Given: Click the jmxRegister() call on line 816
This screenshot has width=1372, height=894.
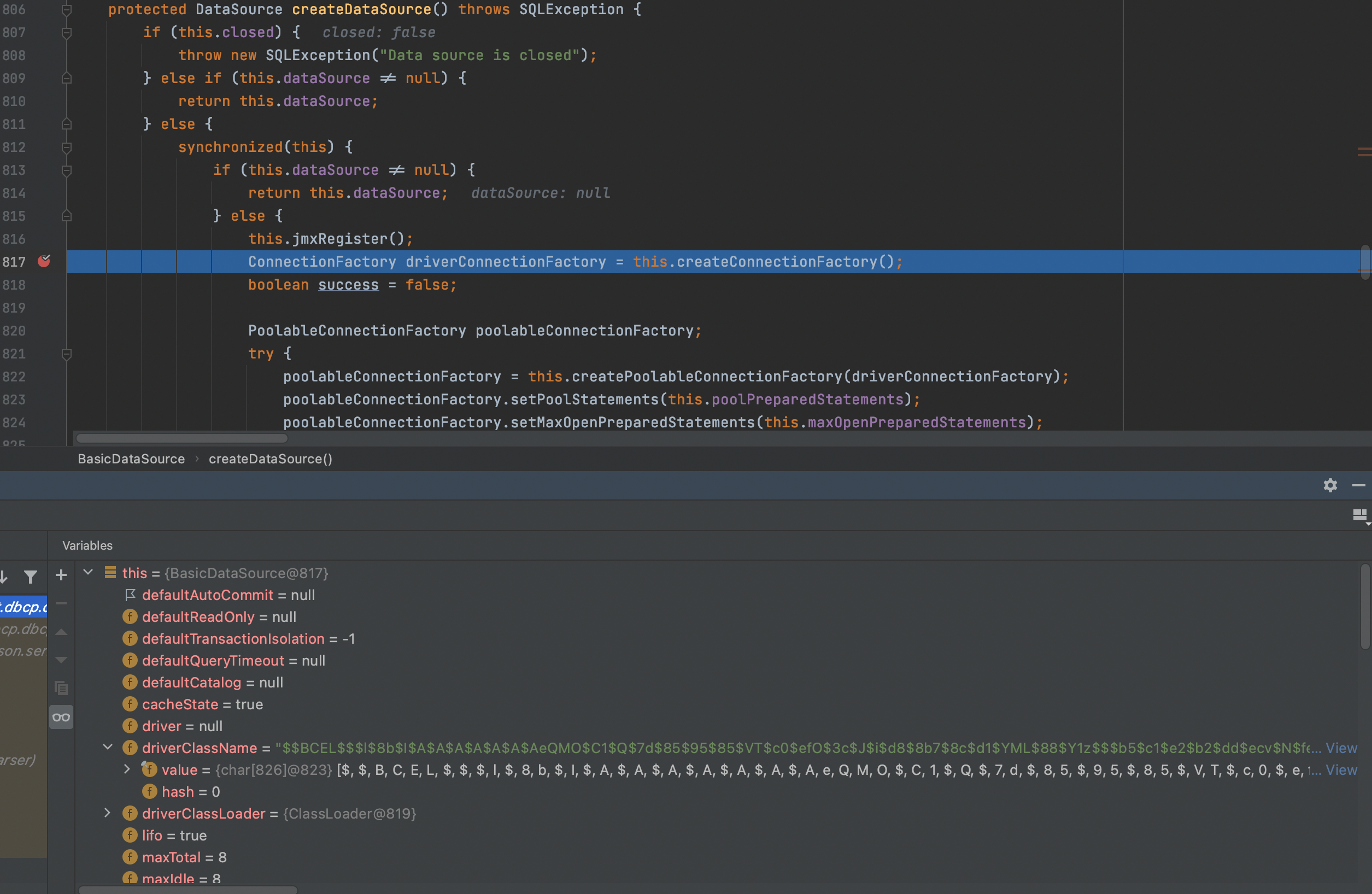Looking at the screenshot, I should 348,239.
